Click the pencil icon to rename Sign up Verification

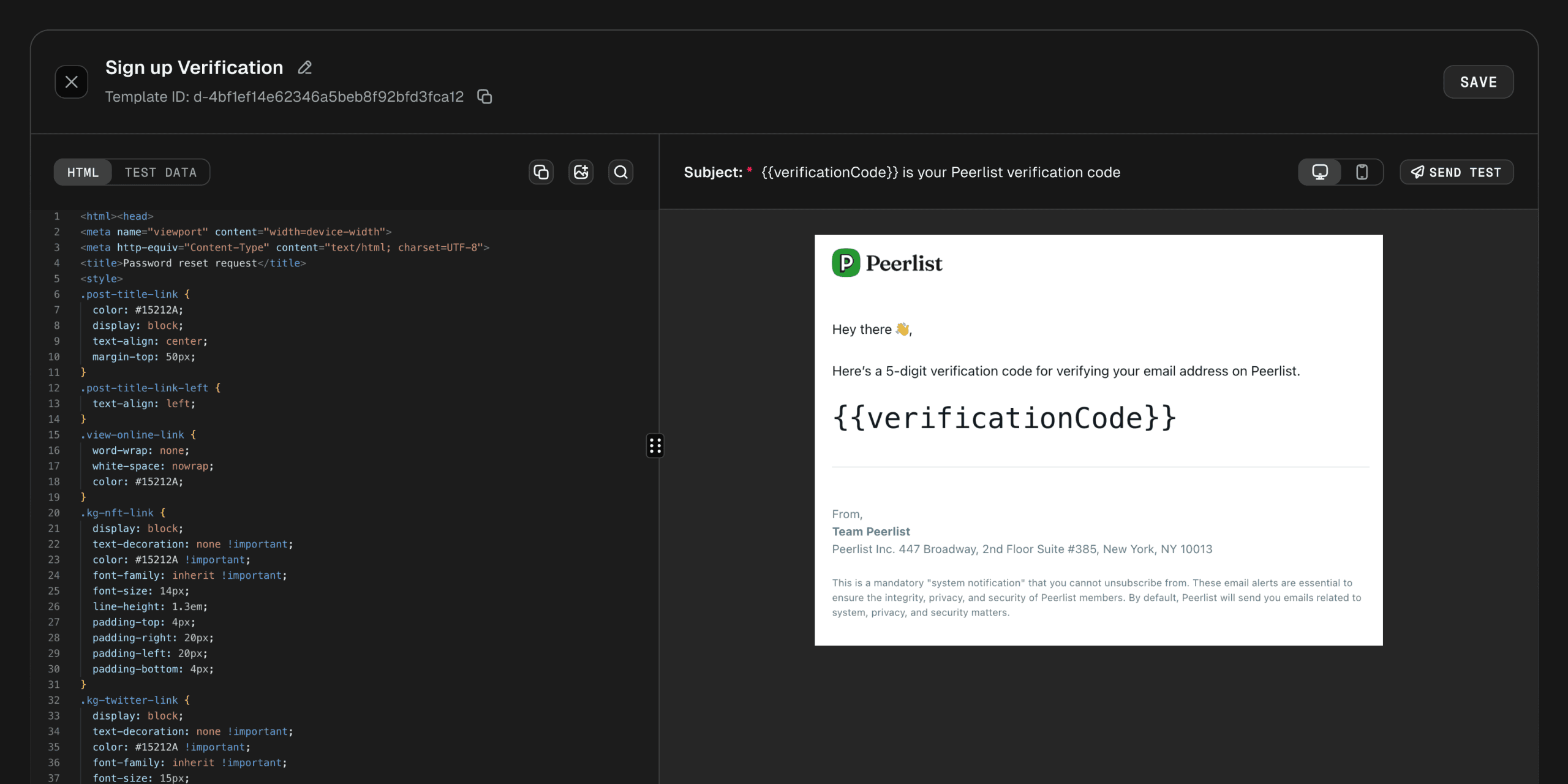point(304,67)
